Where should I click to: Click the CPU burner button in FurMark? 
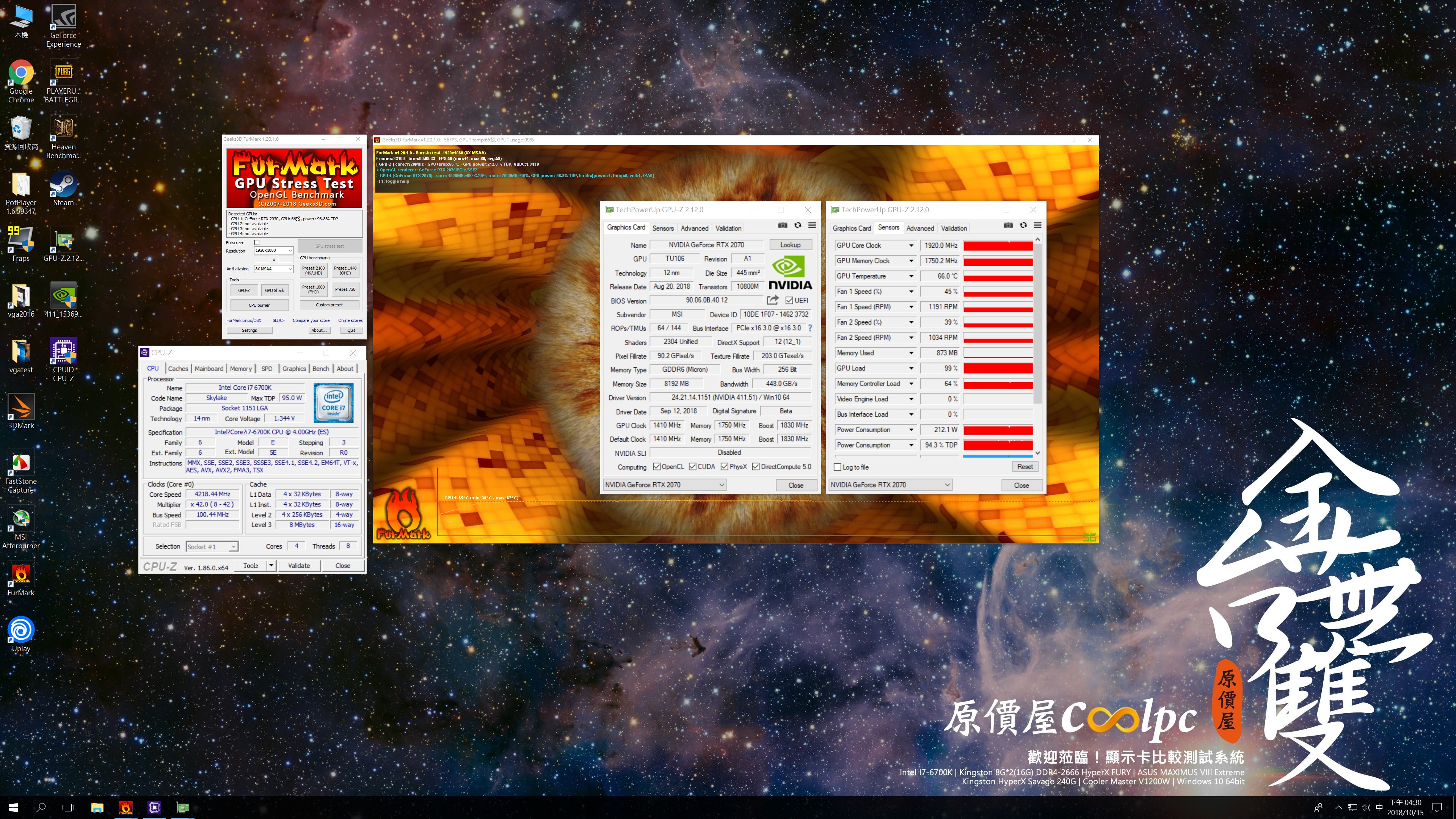pyautogui.click(x=259, y=305)
